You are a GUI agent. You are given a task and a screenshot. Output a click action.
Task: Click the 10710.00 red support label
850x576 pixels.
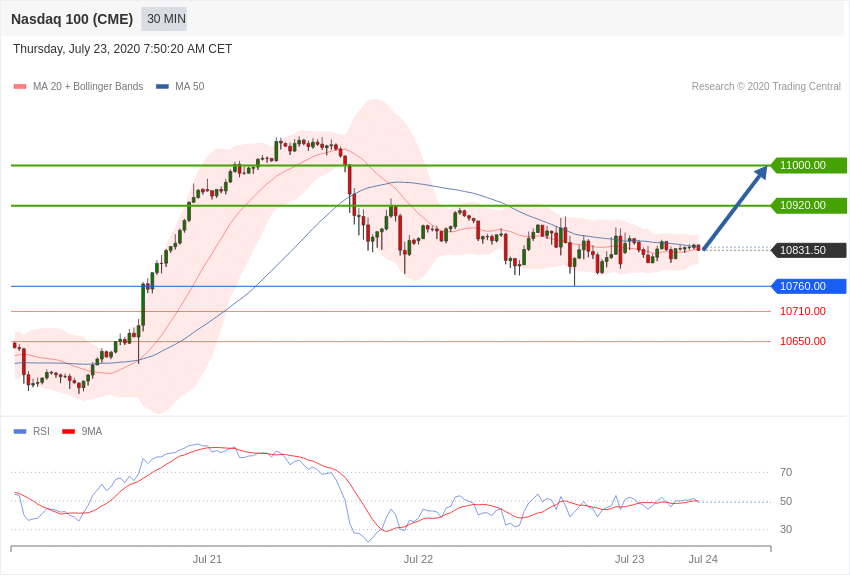tap(803, 311)
